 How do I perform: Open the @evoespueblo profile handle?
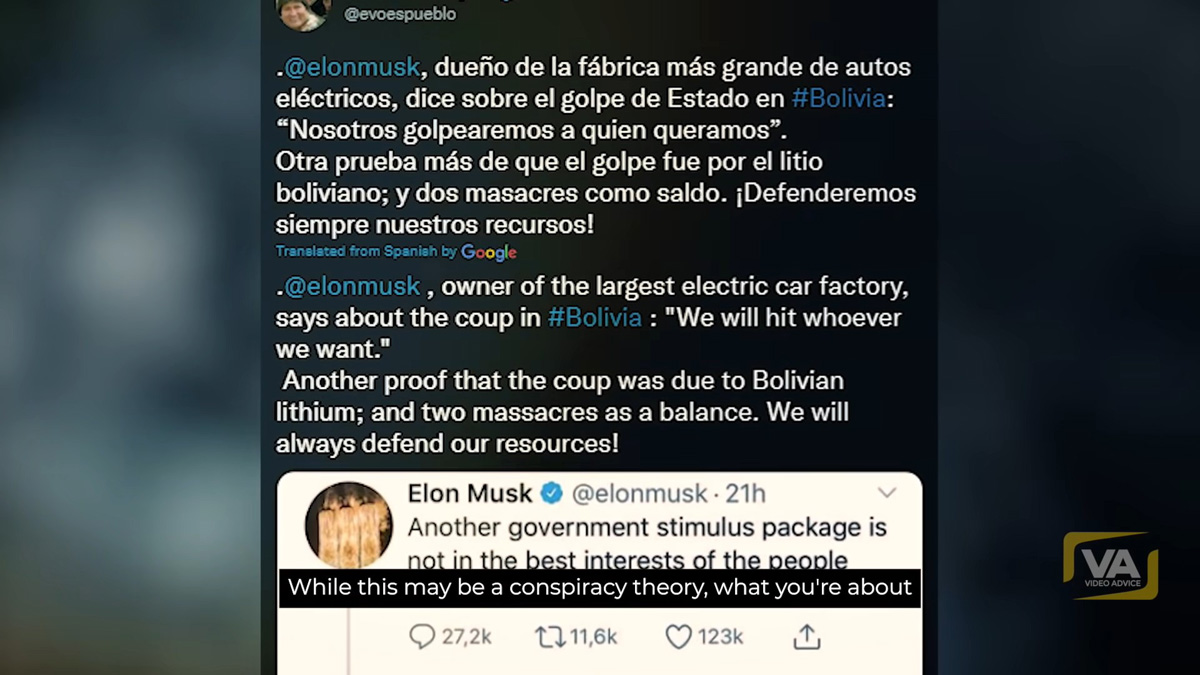pos(400,14)
